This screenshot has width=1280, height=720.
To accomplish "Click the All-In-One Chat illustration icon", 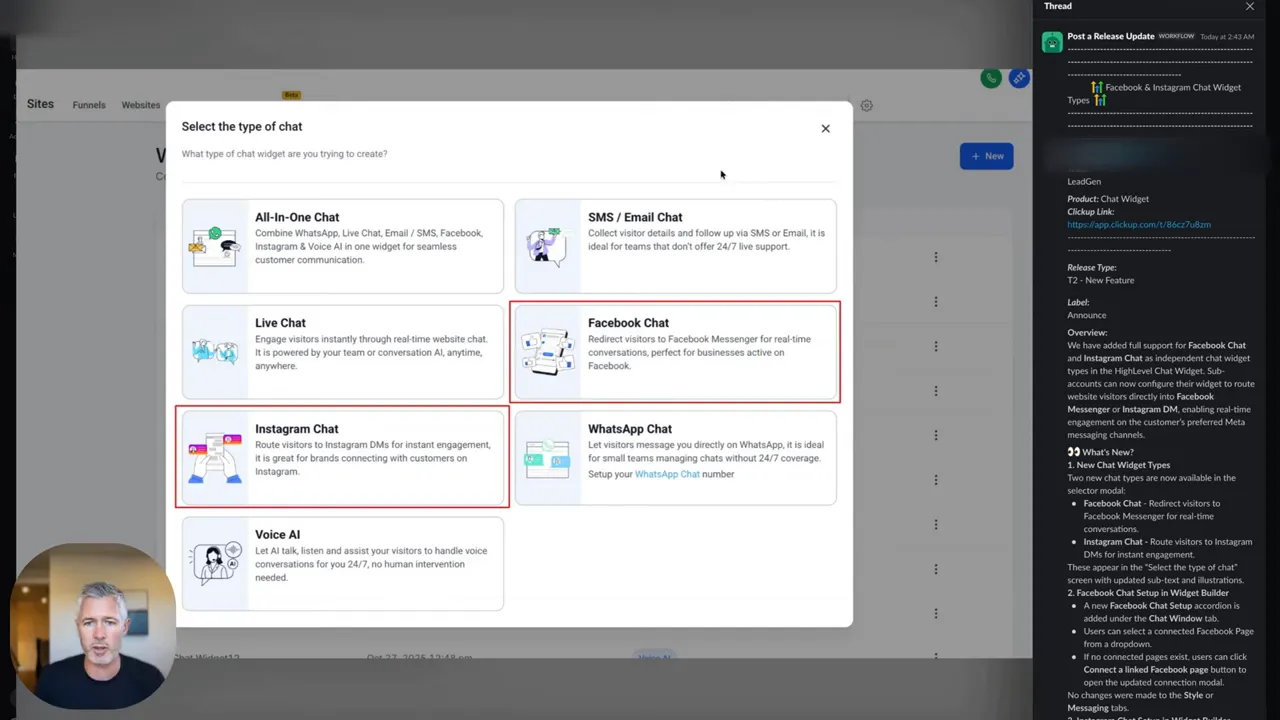I will (x=215, y=246).
